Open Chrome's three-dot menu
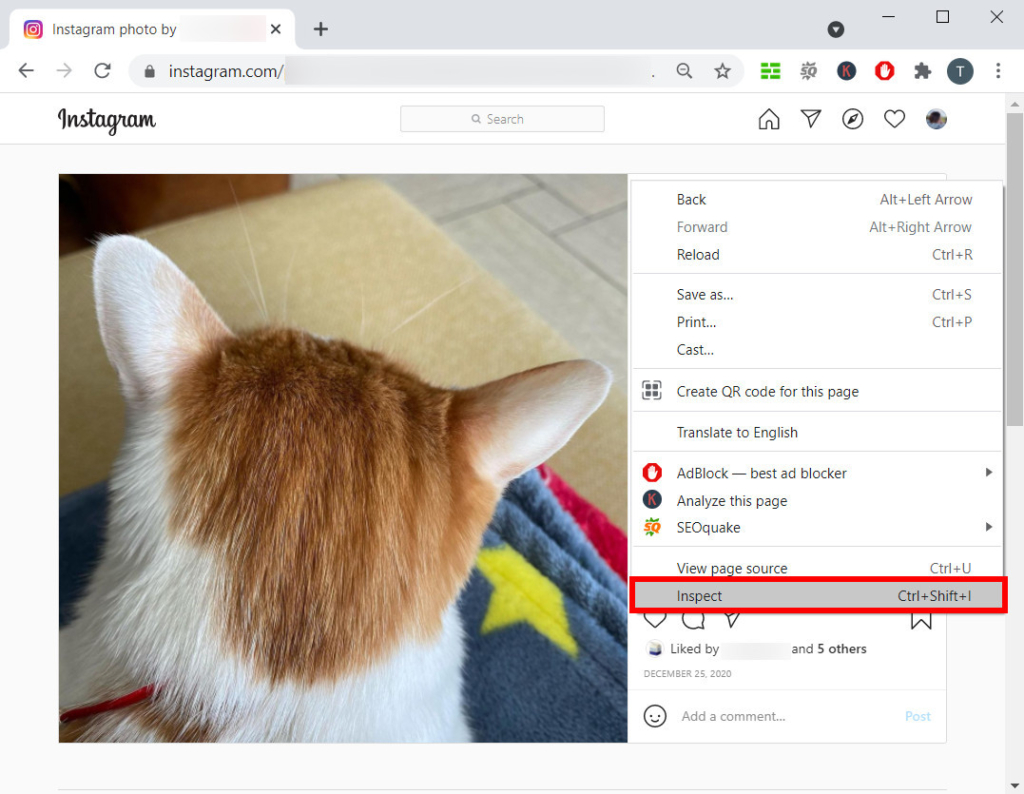The width and height of the screenshot is (1024, 794). click(997, 71)
